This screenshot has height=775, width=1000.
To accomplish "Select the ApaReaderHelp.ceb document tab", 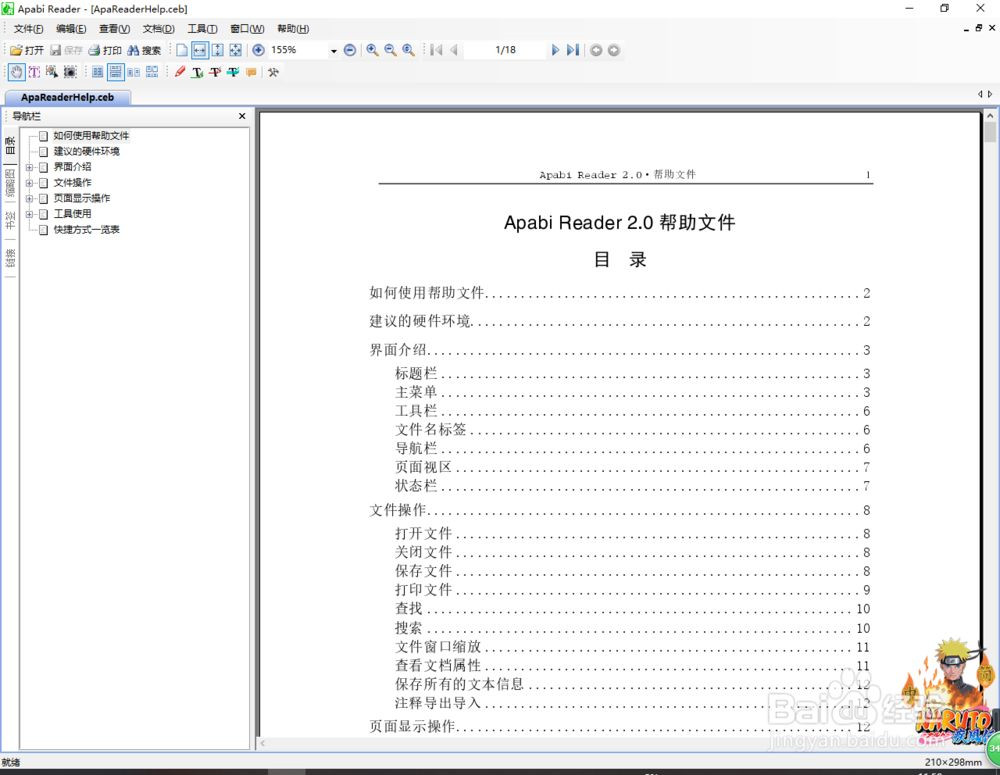I will pyautogui.click(x=67, y=97).
